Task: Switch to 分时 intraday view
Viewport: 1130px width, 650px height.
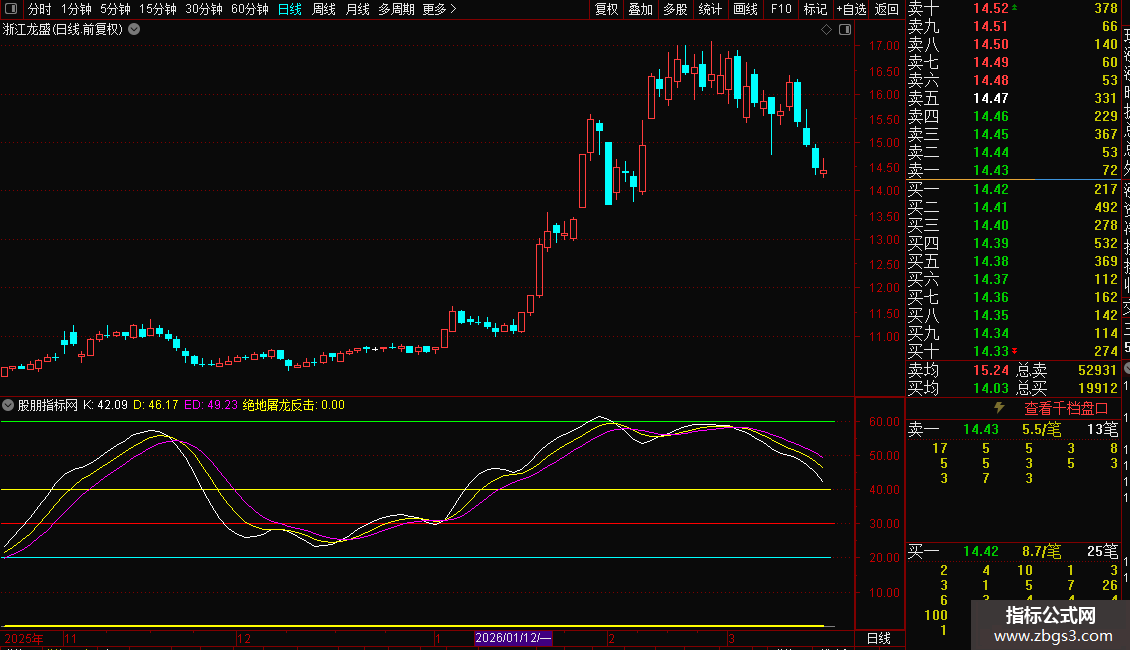Action: 39,9
